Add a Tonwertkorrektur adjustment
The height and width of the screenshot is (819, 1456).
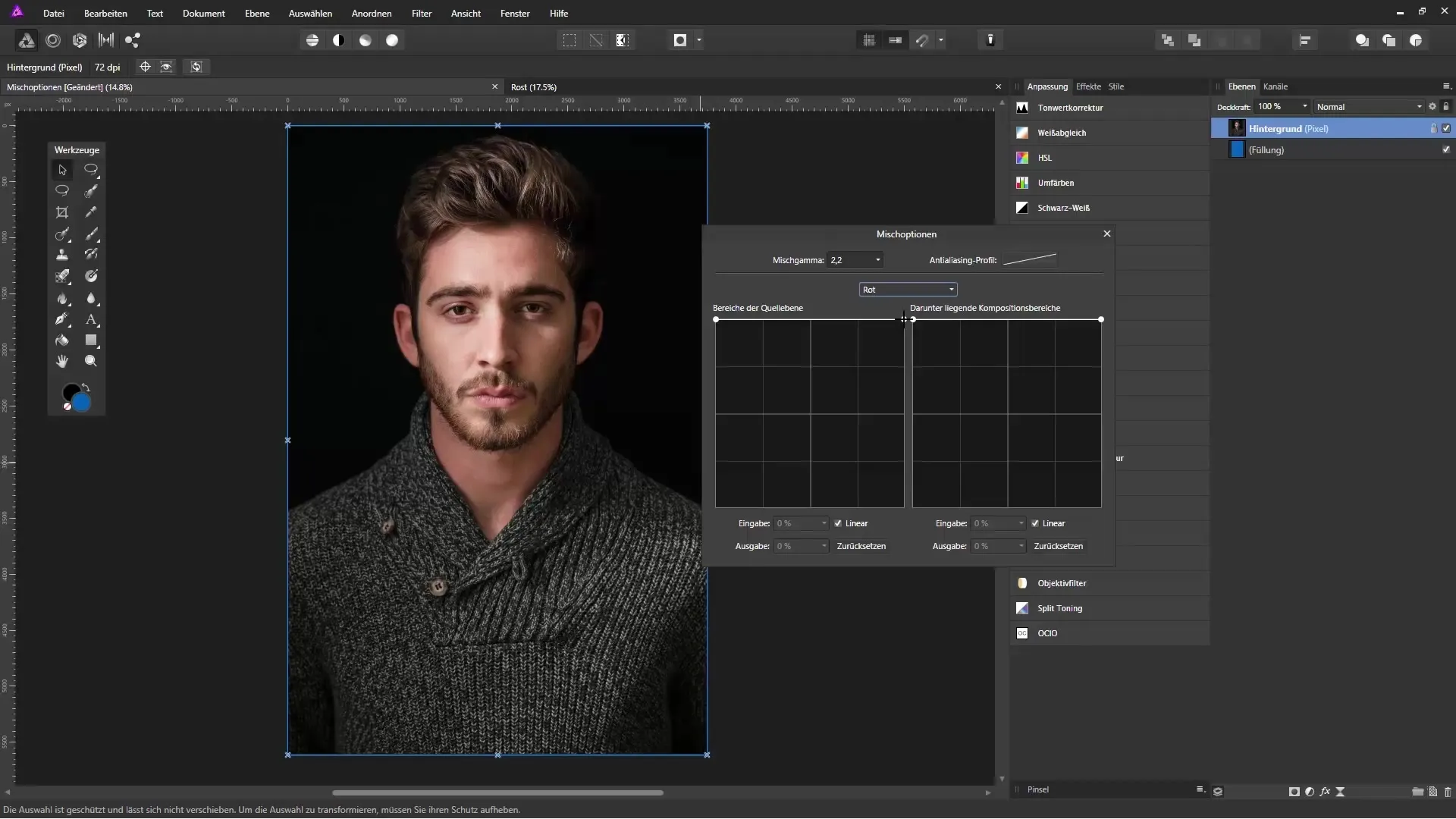pyautogui.click(x=1109, y=108)
